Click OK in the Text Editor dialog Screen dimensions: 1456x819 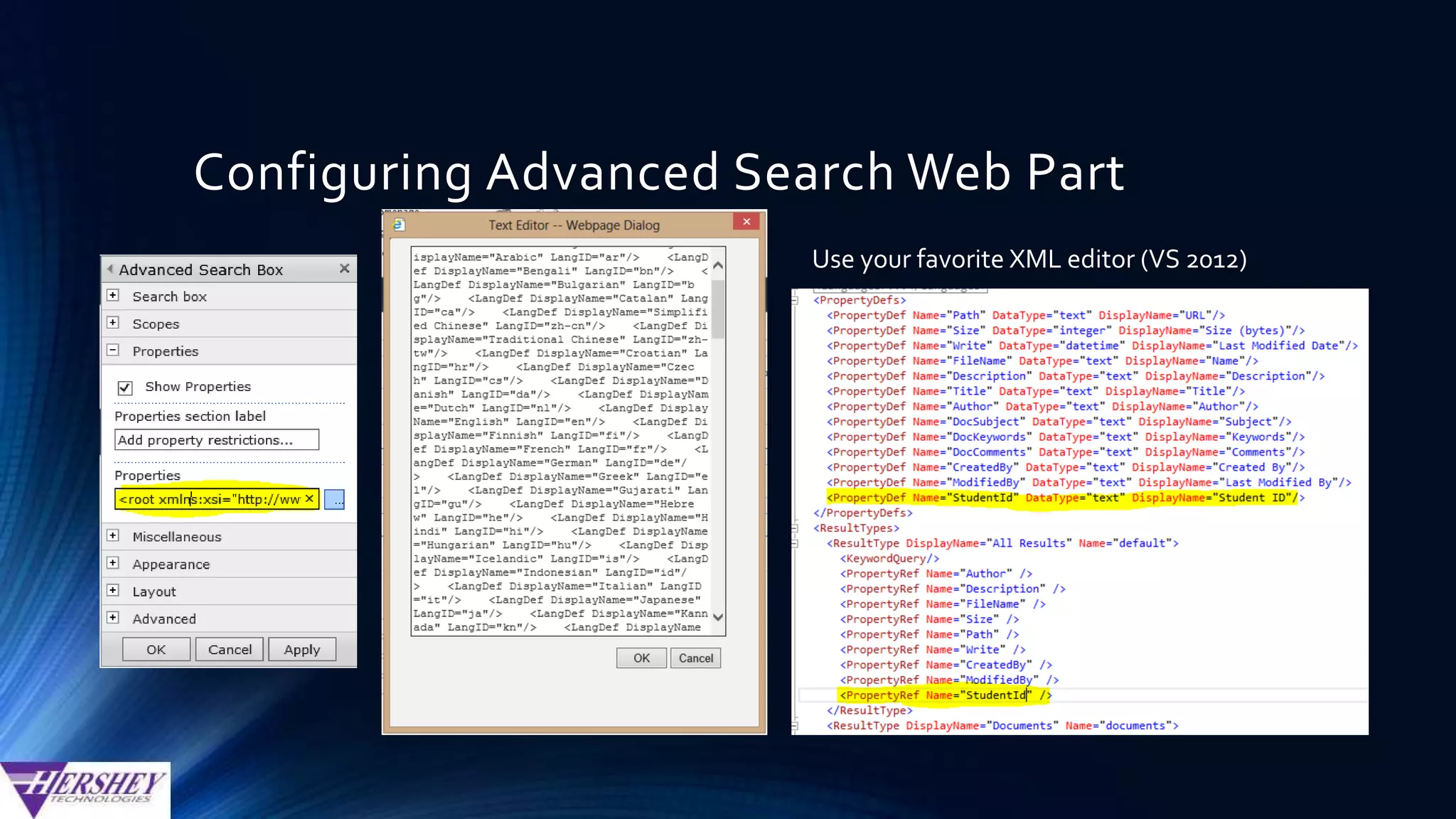[641, 658]
